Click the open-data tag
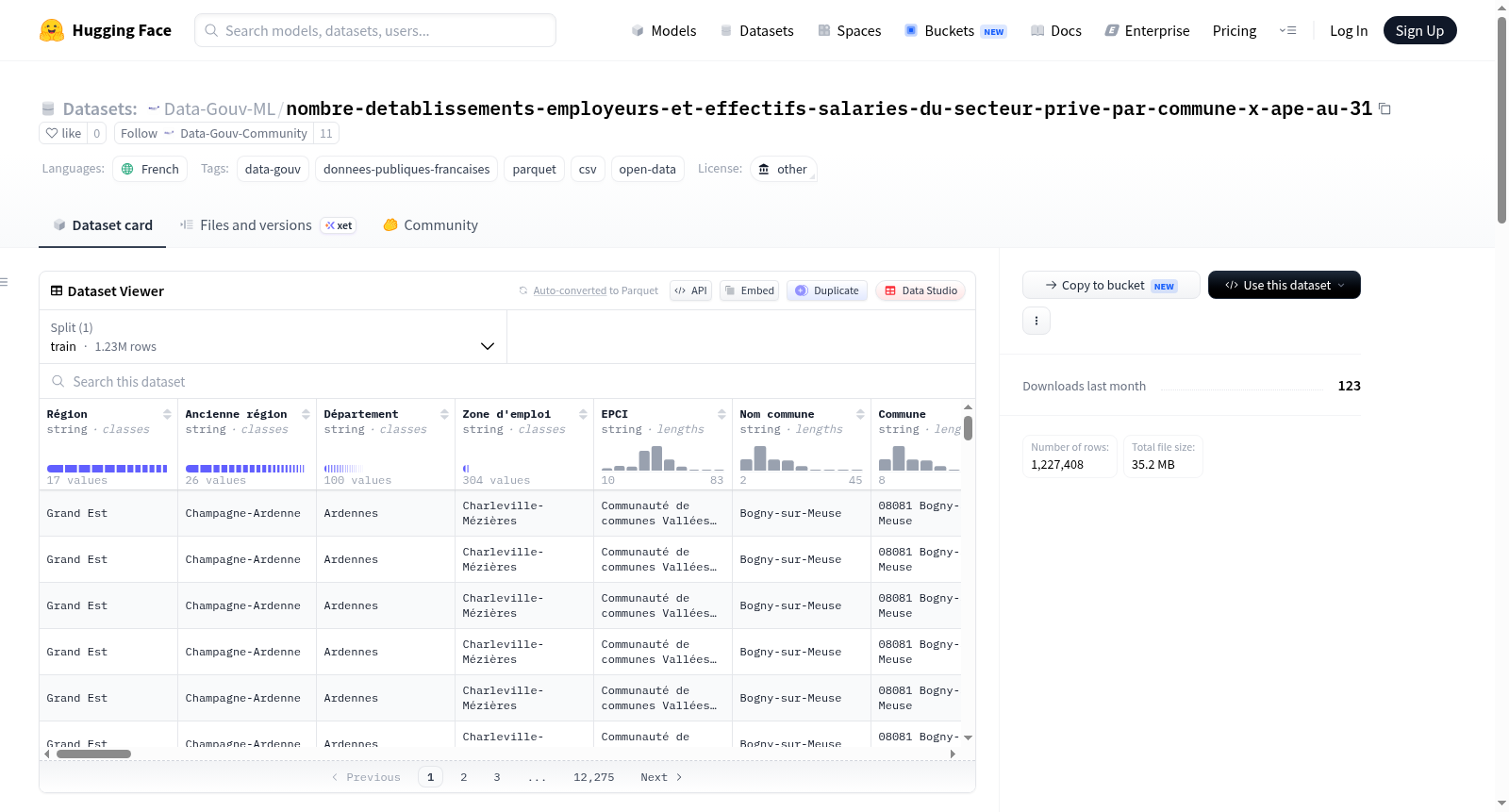 (x=647, y=169)
